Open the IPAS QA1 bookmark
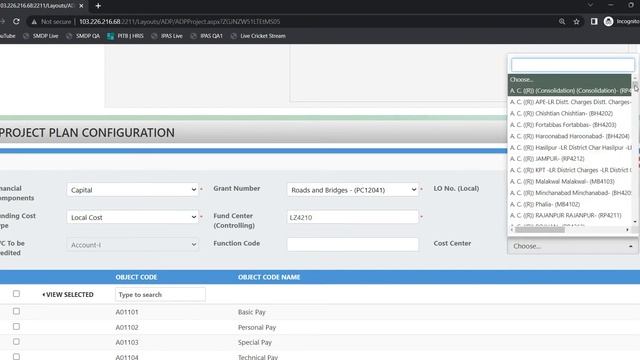This screenshot has width=640, height=360. click(207, 36)
